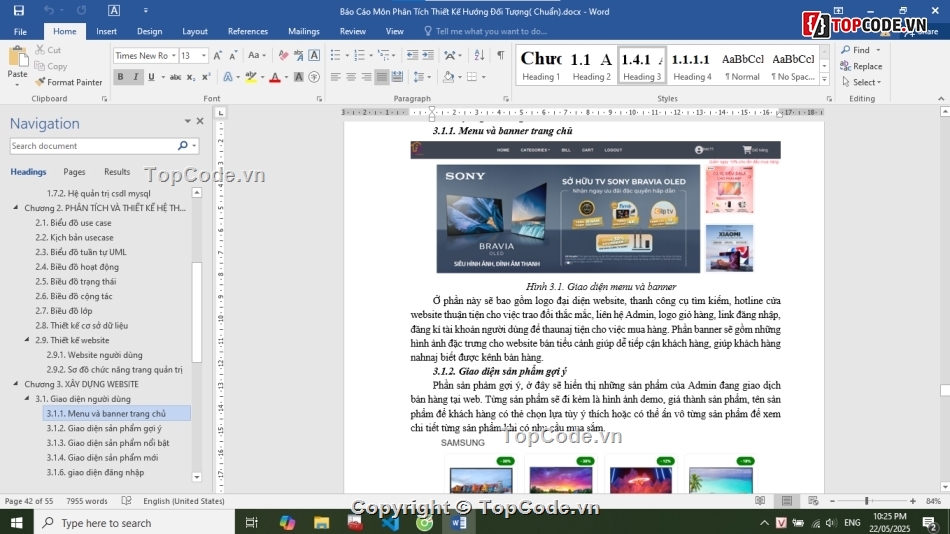Show Pages tab in Navigation pane
The image size is (950, 534).
click(75, 172)
